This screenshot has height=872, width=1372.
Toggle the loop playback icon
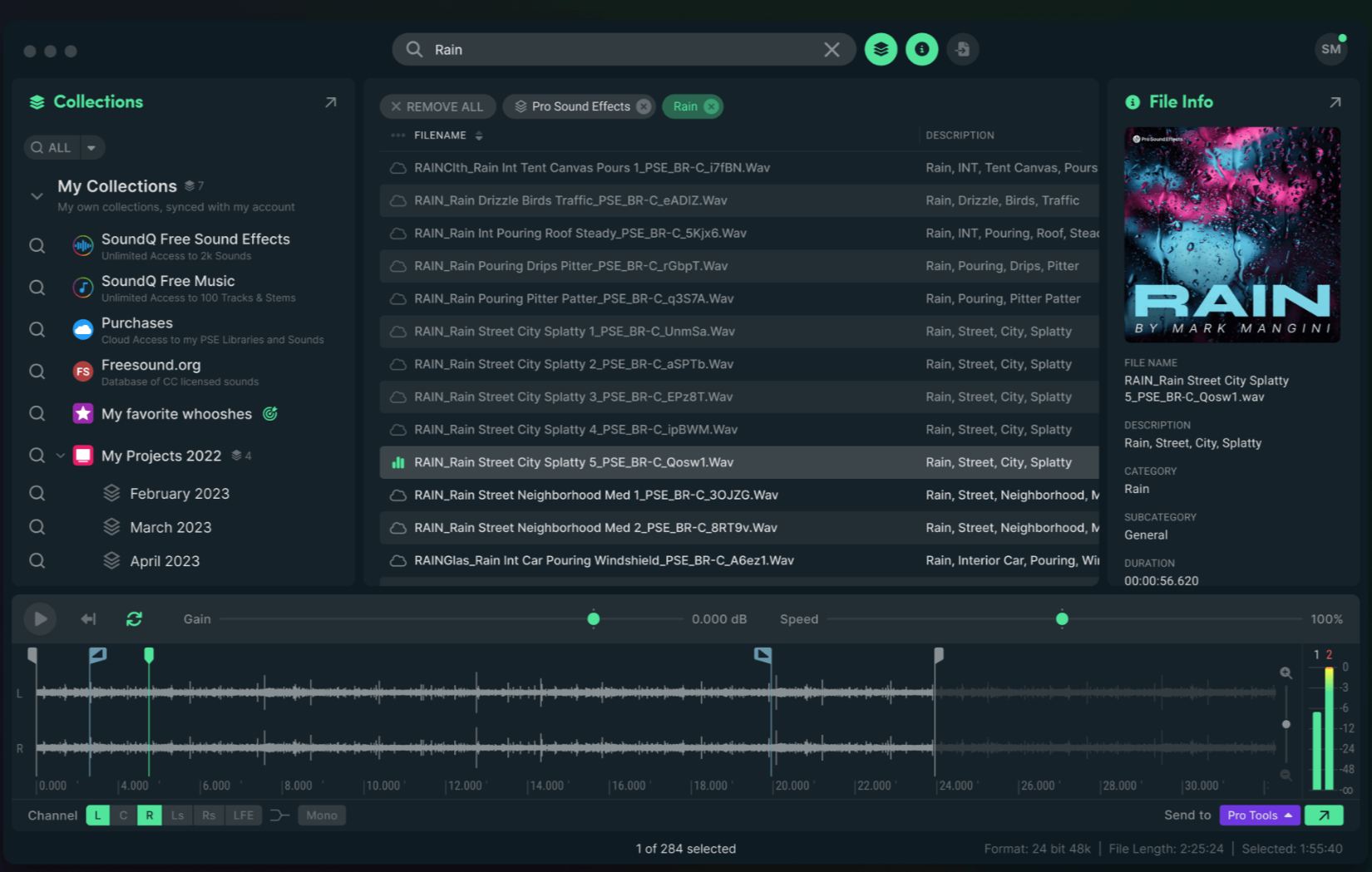click(134, 618)
